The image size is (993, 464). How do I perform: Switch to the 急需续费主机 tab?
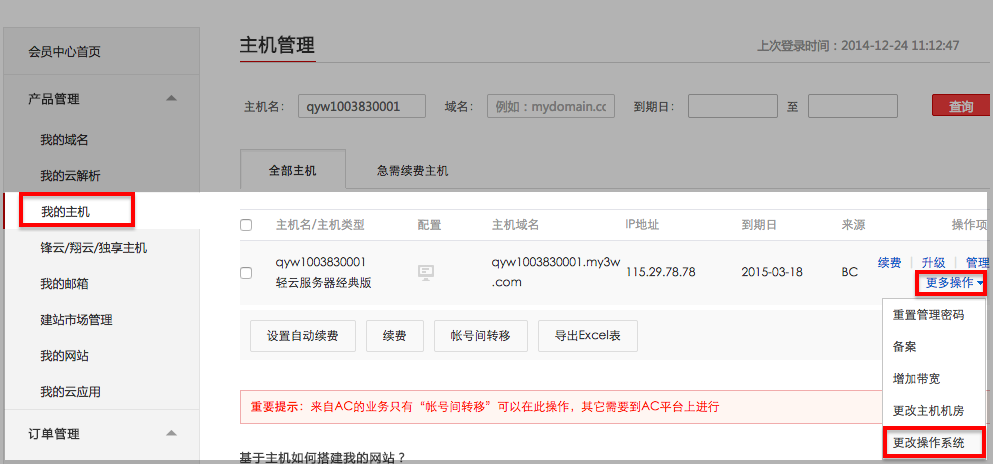[412, 170]
